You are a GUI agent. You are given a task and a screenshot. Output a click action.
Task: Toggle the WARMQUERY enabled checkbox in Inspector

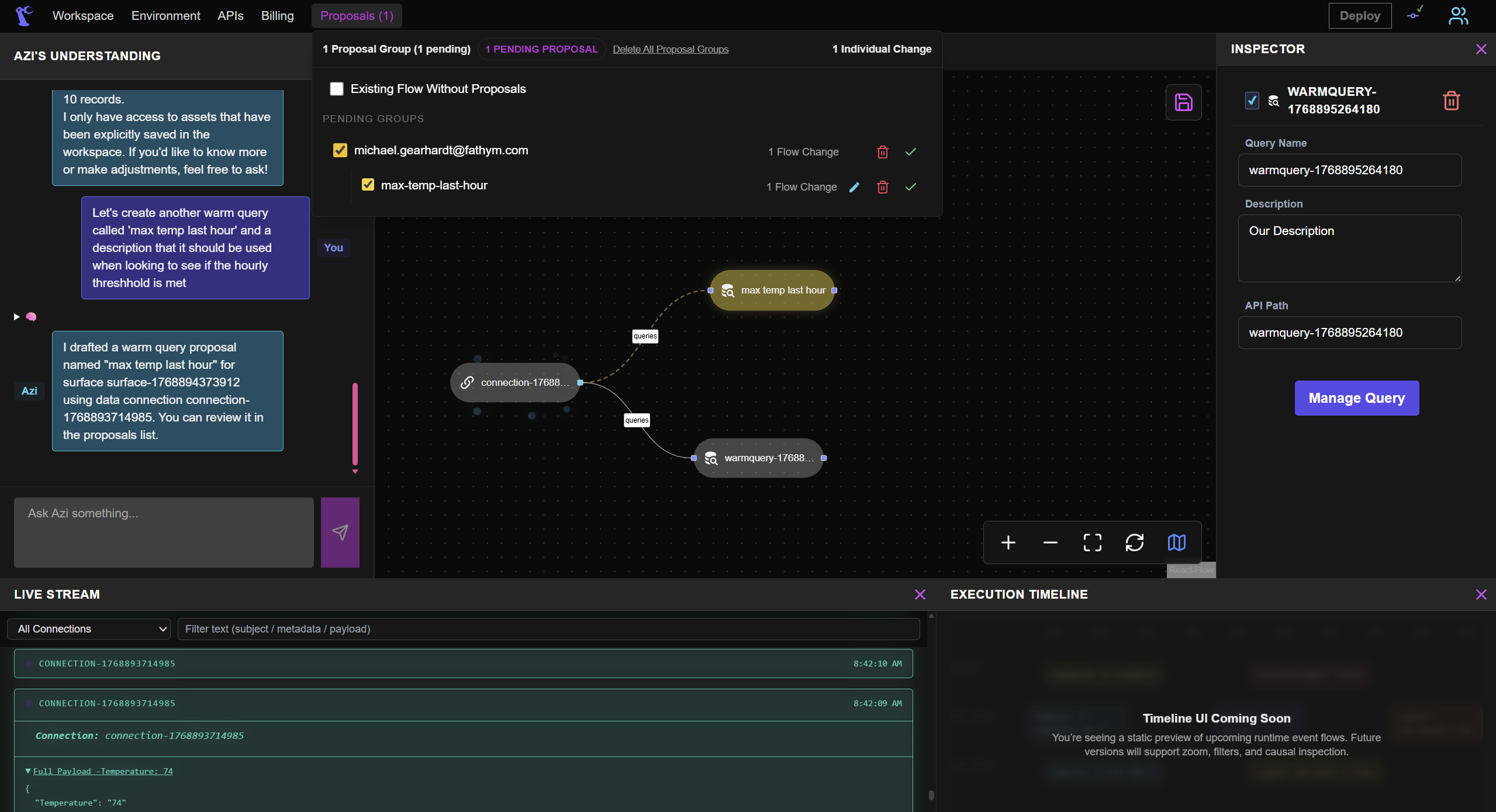[1252, 101]
